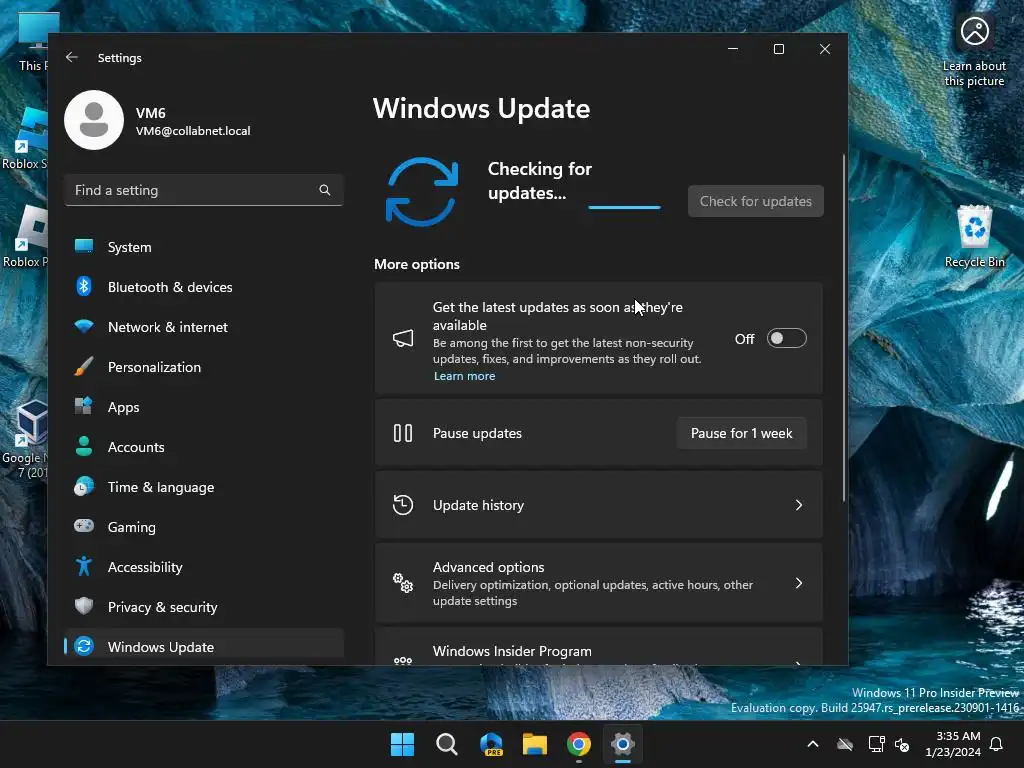Click the Privacy & security shield icon

coord(84,606)
